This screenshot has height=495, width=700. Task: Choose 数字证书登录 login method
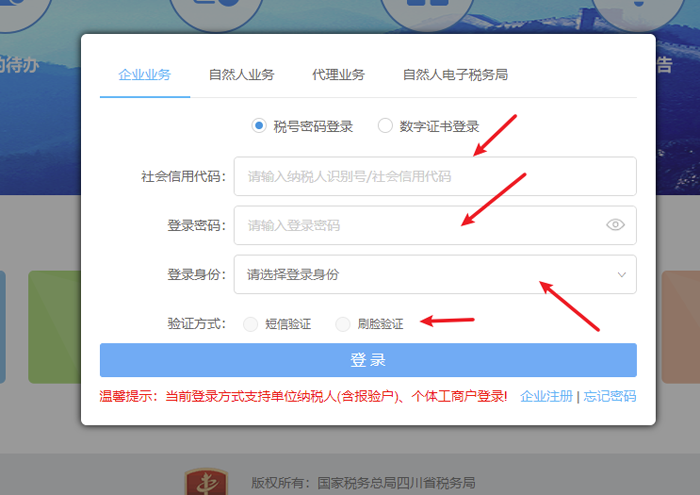click(x=385, y=126)
